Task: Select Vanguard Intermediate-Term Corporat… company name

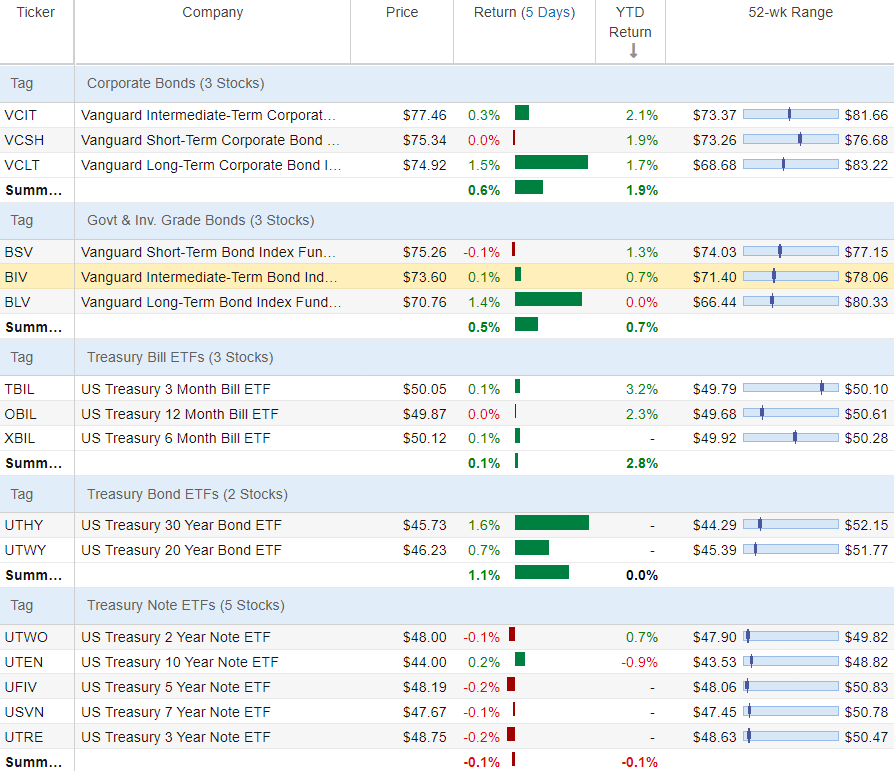Action: pos(208,115)
